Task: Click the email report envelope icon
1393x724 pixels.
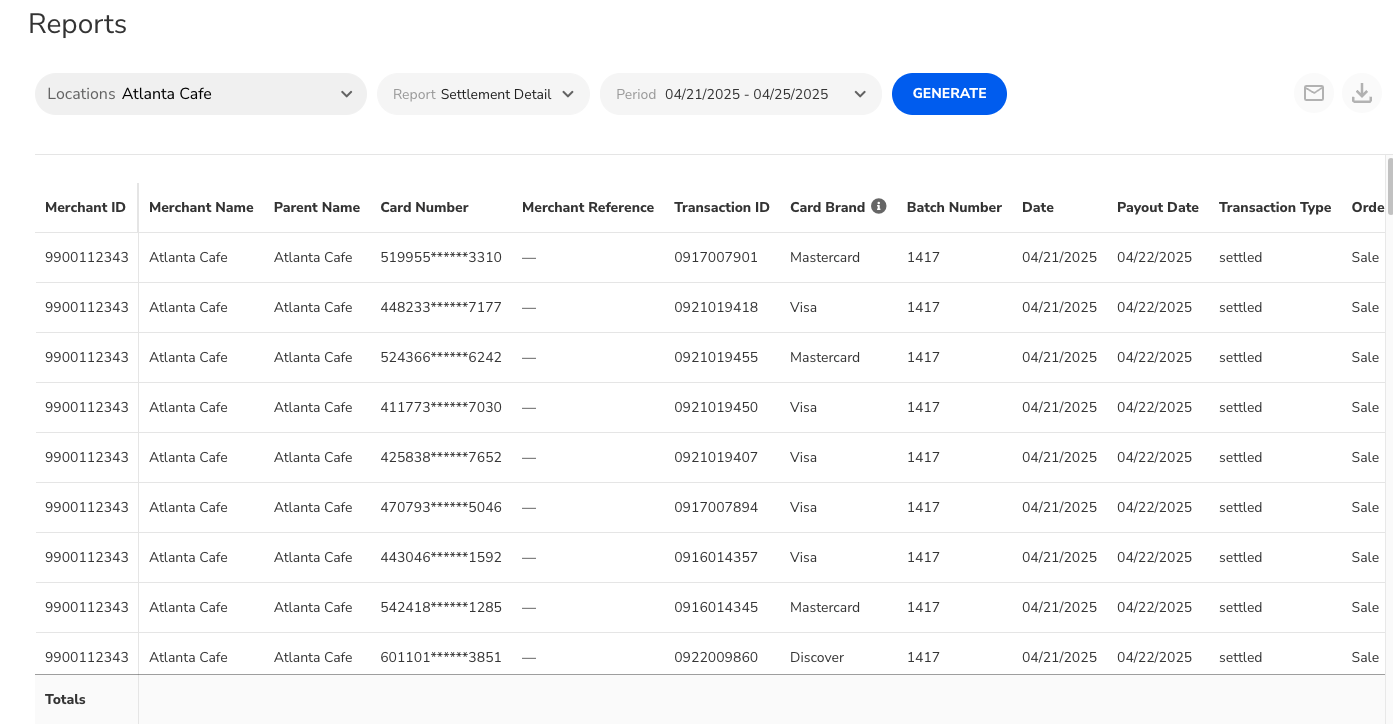Action: pos(1314,93)
